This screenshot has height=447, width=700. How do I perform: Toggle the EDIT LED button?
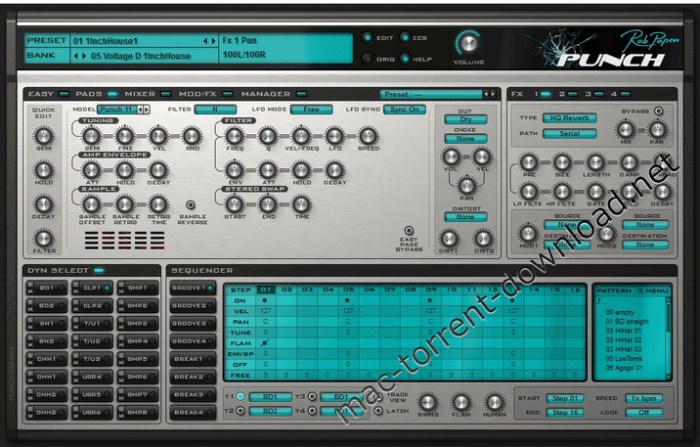coord(367,38)
